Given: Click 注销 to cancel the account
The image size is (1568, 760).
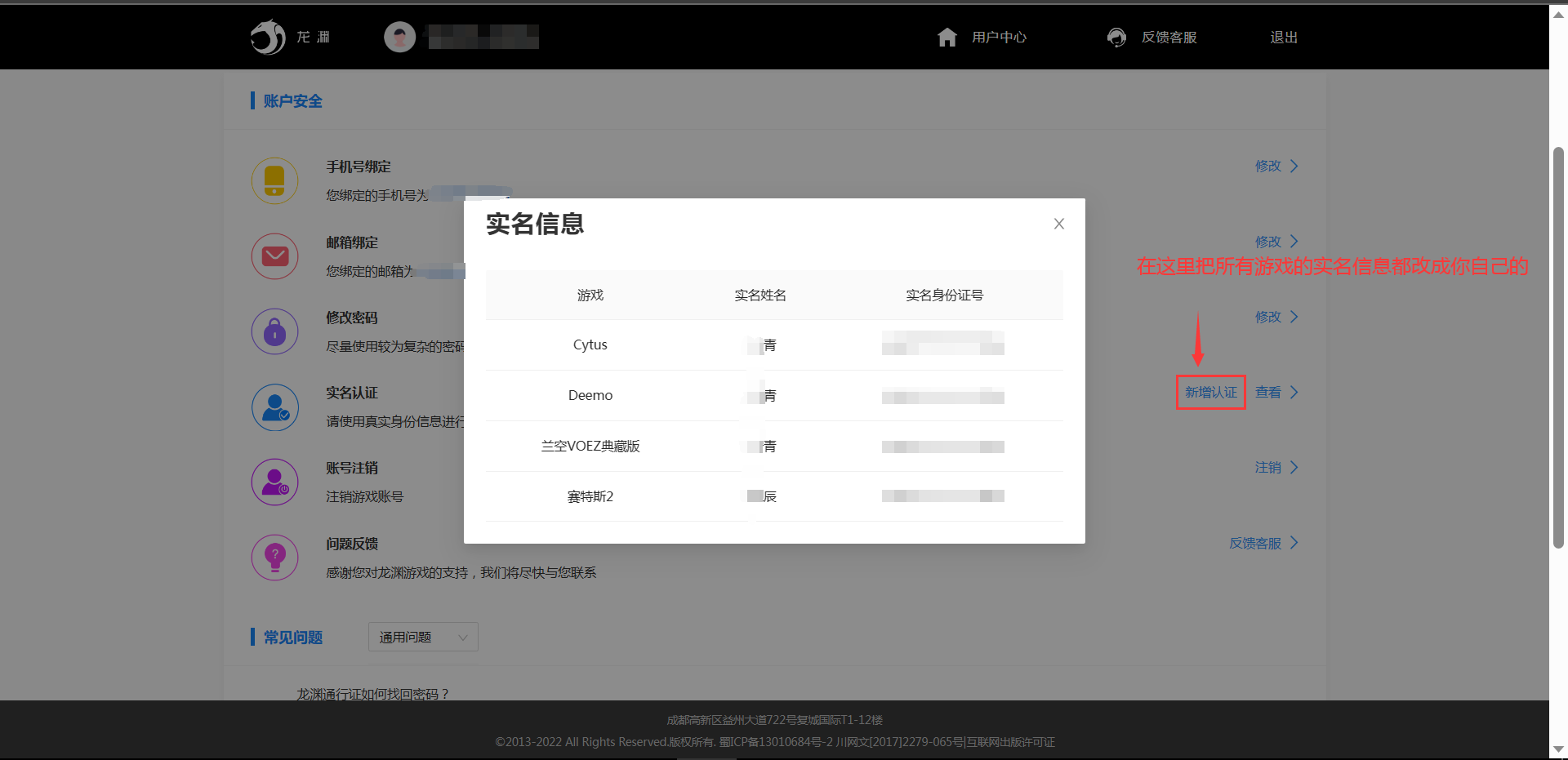Looking at the screenshot, I should [1268, 468].
